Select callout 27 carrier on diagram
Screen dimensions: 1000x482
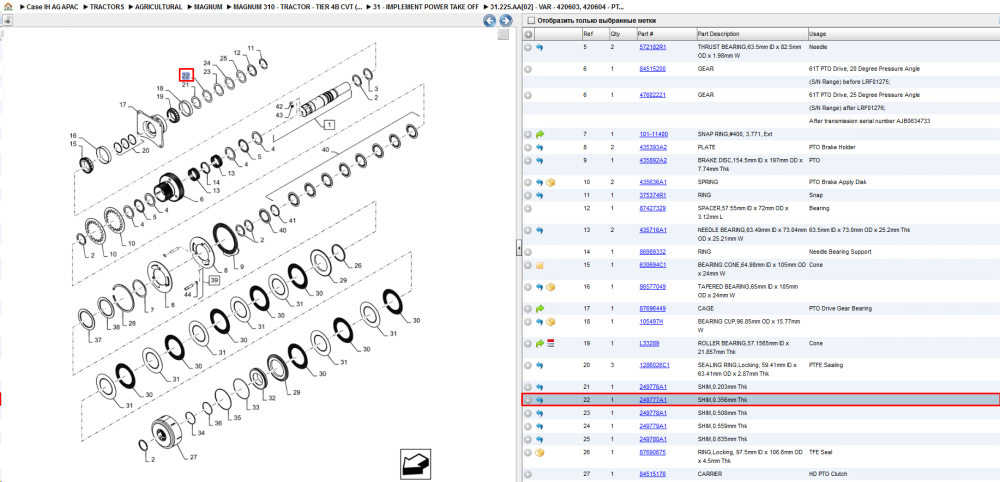pyautogui.click(x=193, y=456)
